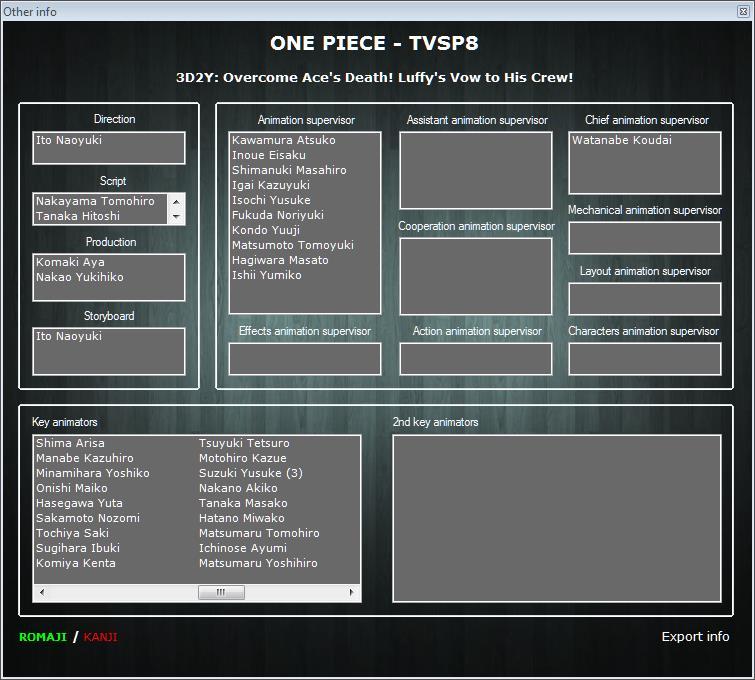The width and height of the screenshot is (755, 680).
Task: Select Matsumaru Yoshihiro key animator
Action: [x=258, y=563]
